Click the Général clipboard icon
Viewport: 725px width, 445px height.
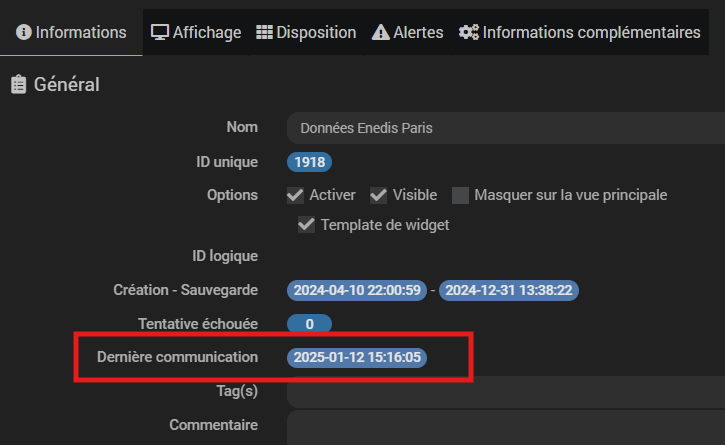coord(18,86)
